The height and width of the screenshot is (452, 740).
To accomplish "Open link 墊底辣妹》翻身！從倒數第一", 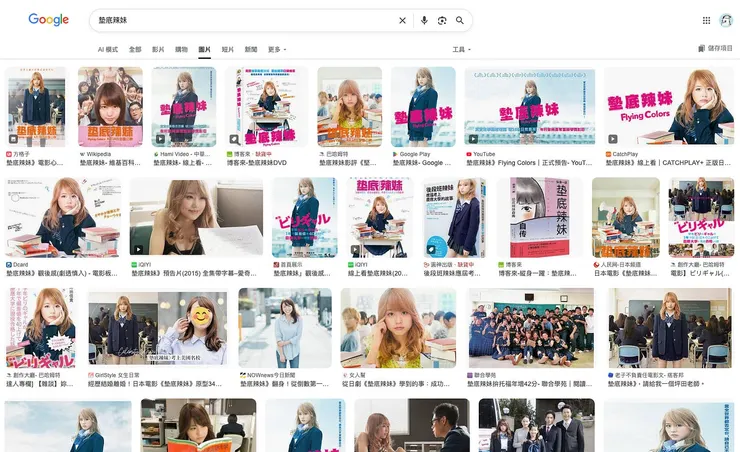I will point(285,384).
